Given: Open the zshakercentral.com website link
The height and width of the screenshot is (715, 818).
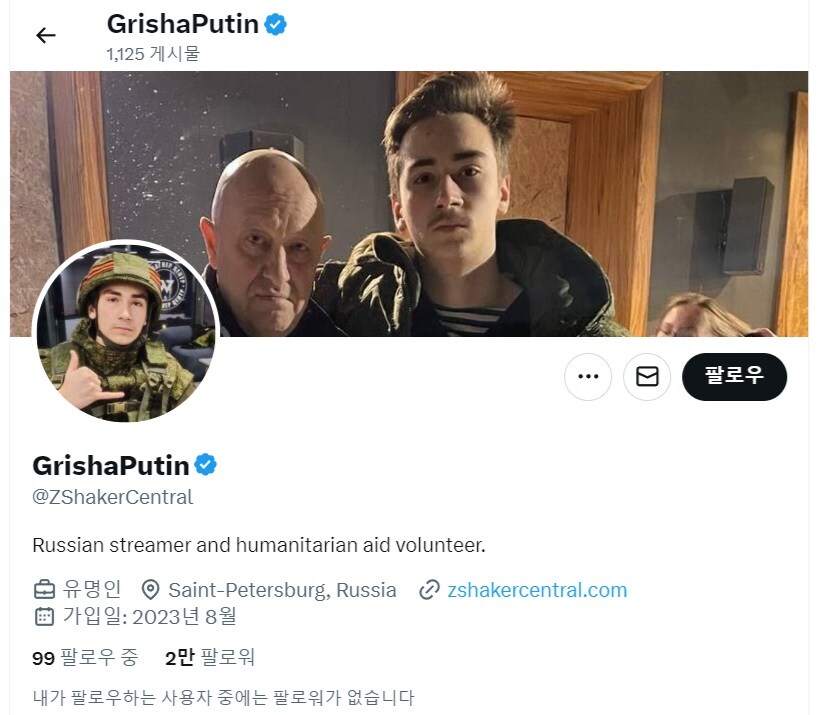Looking at the screenshot, I should (537, 590).
